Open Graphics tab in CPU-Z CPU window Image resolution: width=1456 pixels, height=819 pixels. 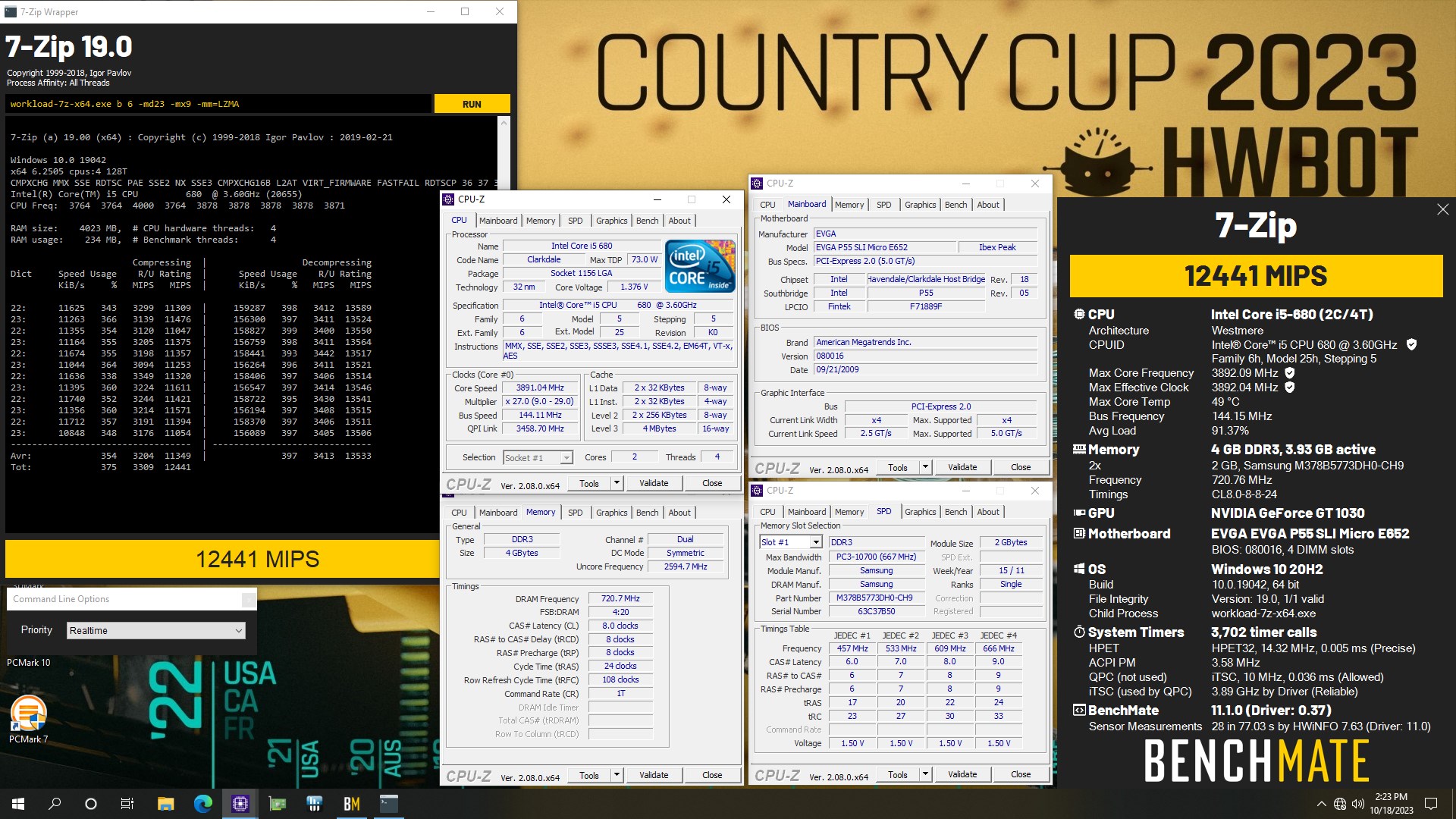611,221
